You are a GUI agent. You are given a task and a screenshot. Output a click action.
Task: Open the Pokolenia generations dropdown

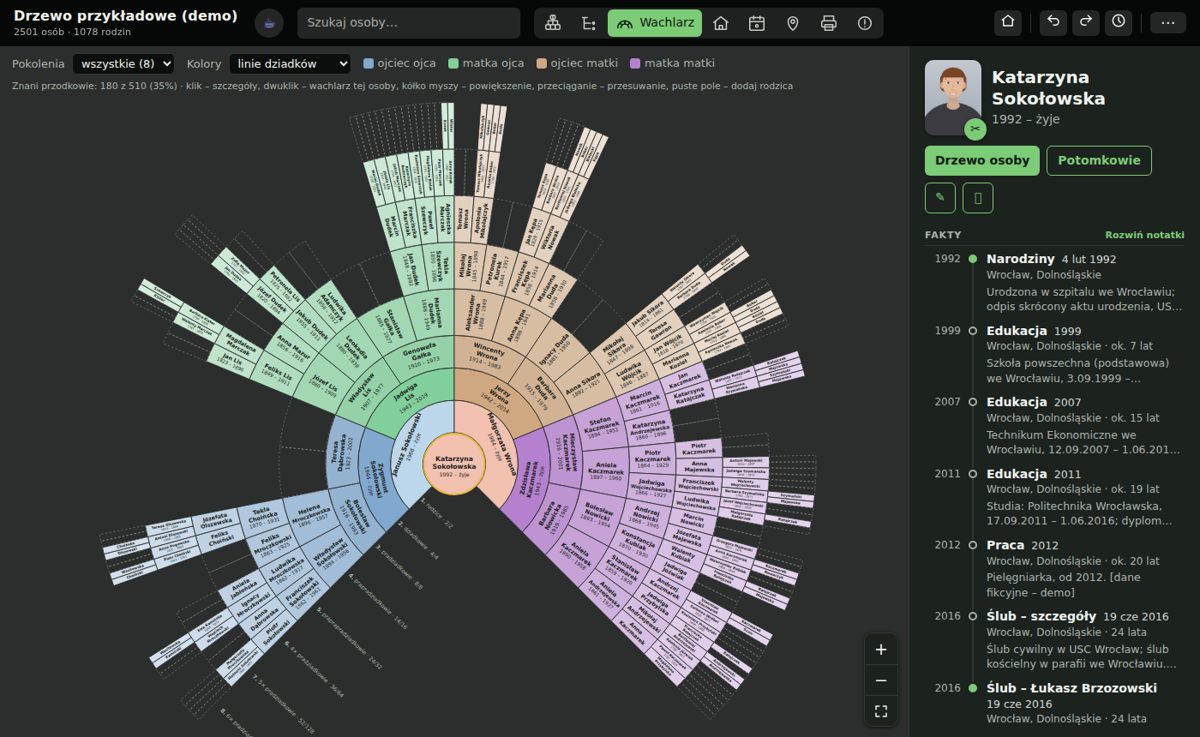coord(123,64)
